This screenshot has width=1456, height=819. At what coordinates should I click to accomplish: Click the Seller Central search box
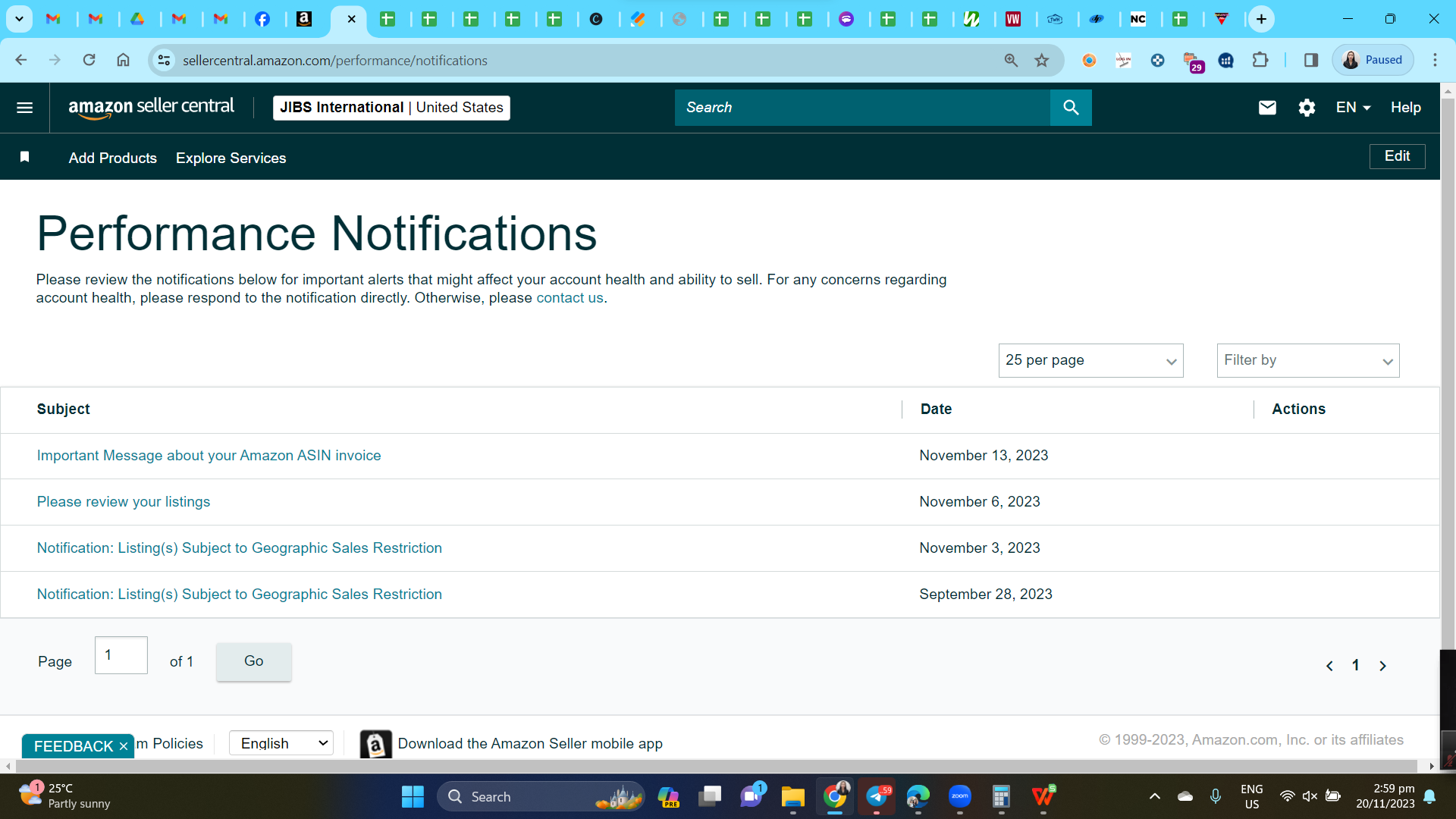[862, 108]
